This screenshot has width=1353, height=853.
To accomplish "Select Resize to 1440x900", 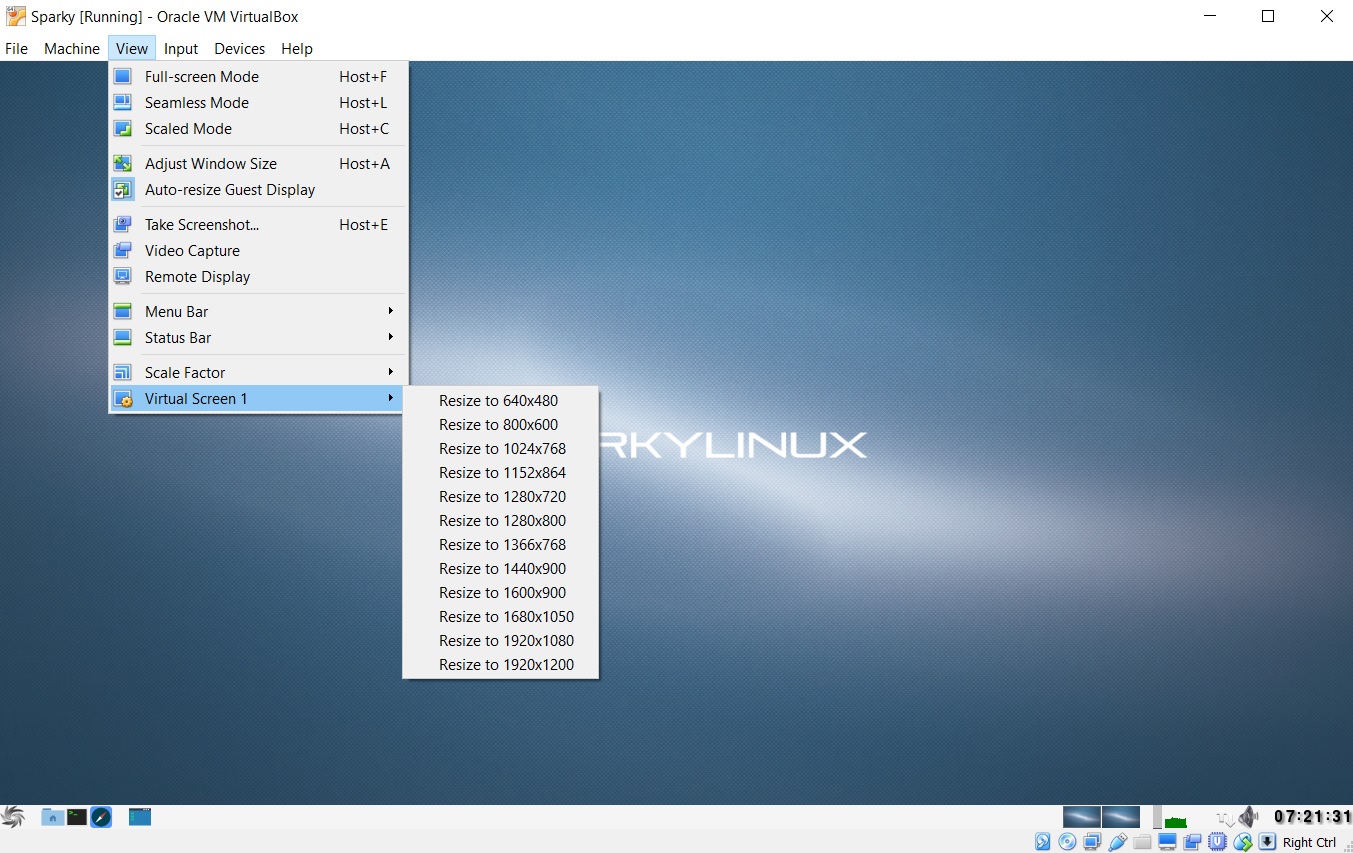I will (500, 569).
